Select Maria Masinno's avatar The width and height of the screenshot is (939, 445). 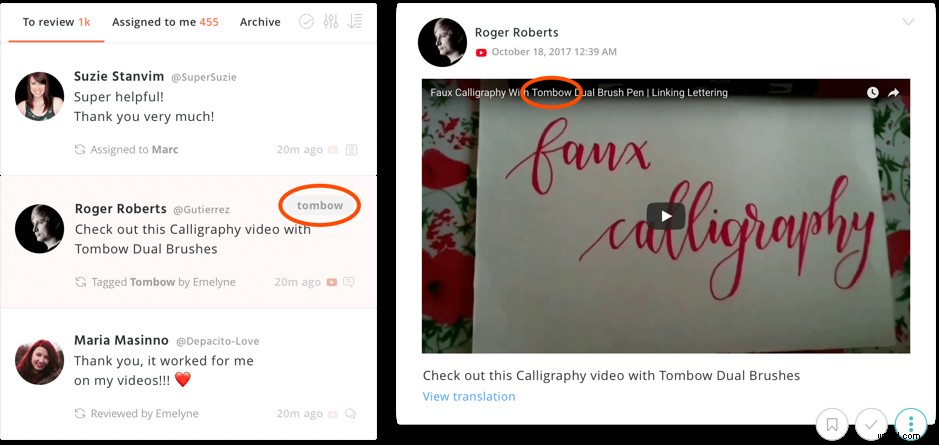(x=40, y=360)
